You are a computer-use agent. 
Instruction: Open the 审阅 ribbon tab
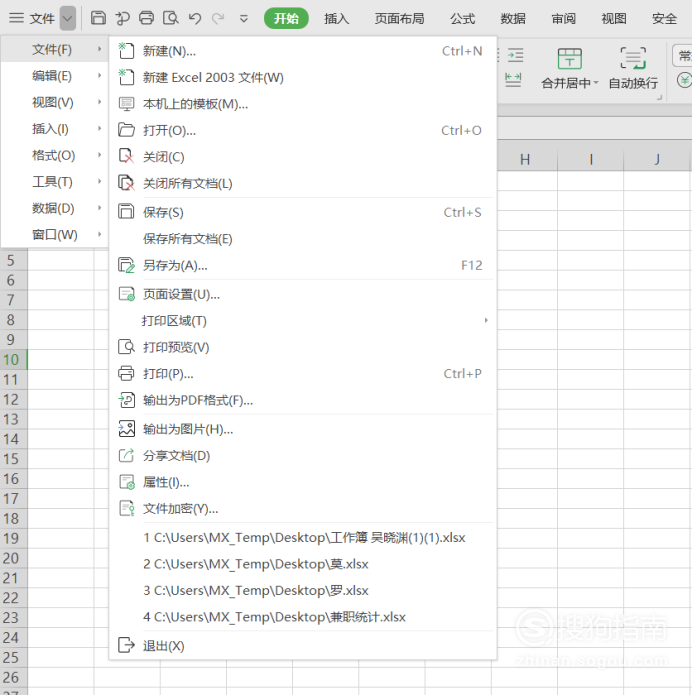[563, 18]
